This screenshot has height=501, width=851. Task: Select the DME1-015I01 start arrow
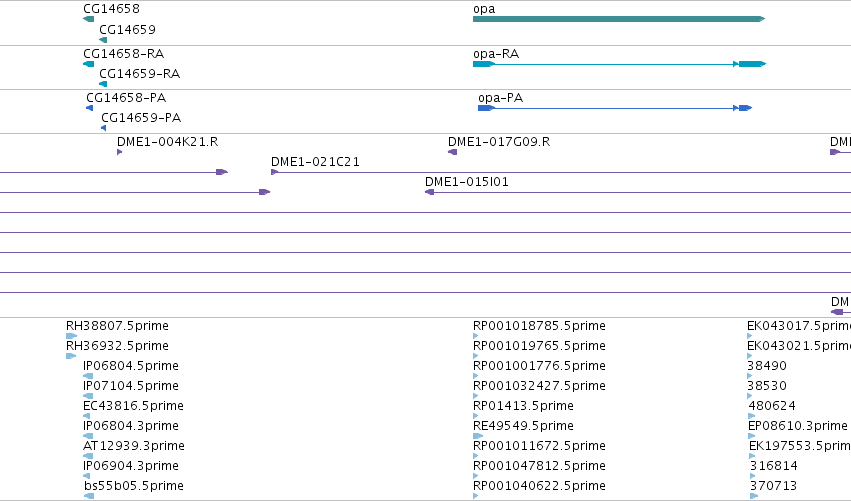(429, 192)
